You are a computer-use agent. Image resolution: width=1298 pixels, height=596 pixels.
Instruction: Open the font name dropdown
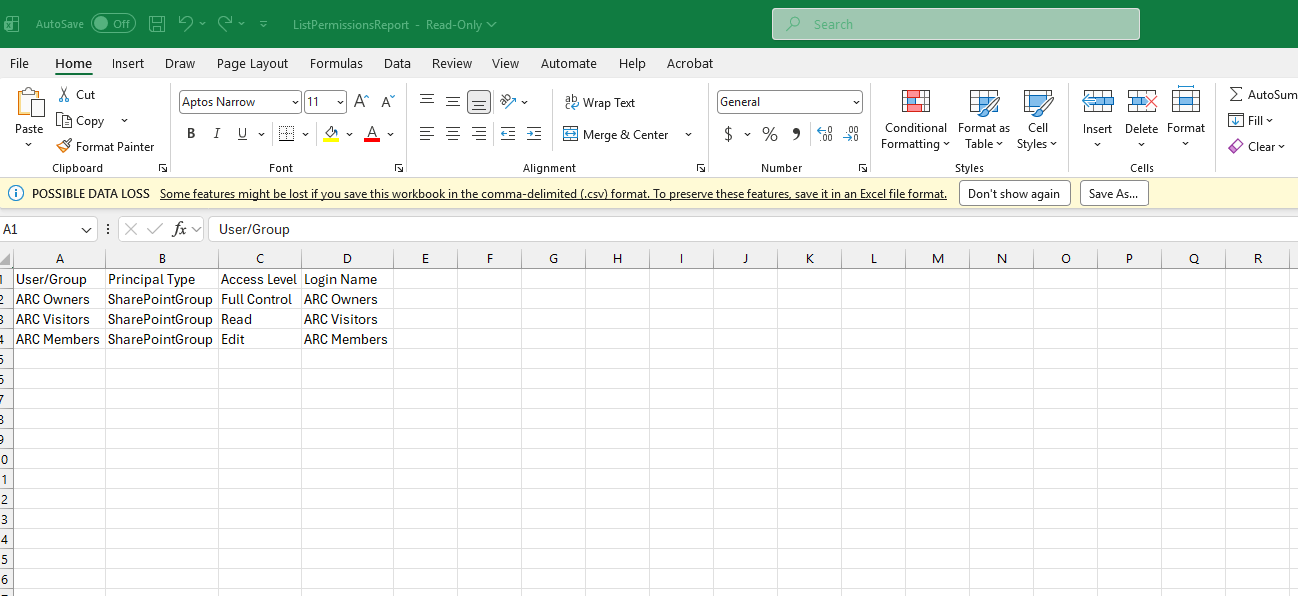click(x=295, y=102)
